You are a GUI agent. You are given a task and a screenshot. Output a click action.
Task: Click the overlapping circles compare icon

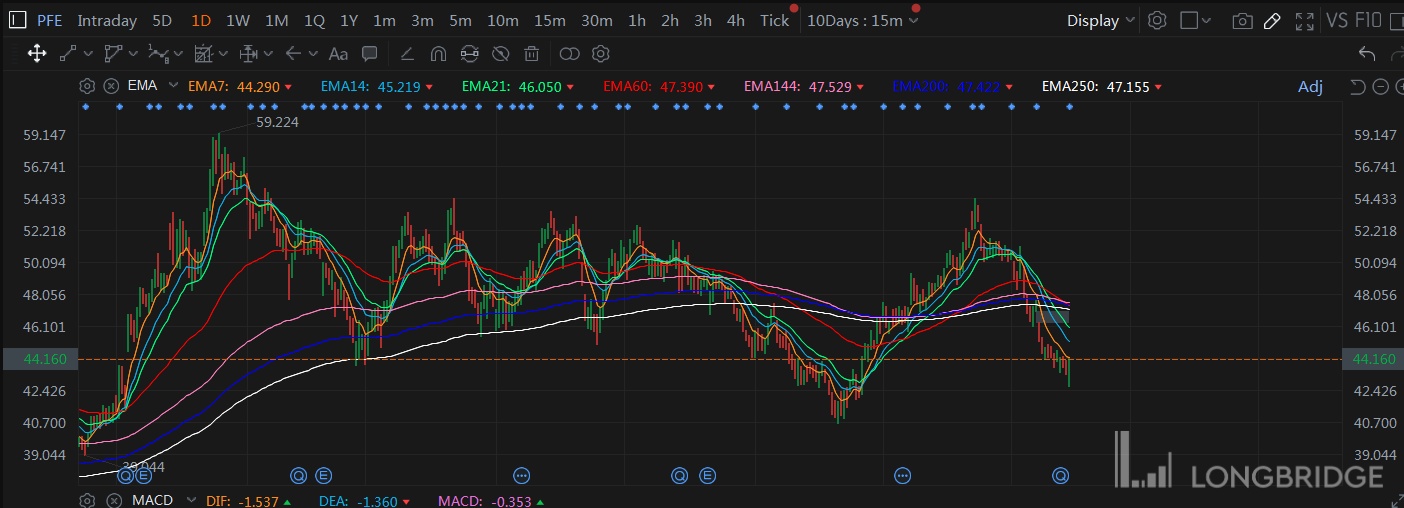click(x=570, y=54)
